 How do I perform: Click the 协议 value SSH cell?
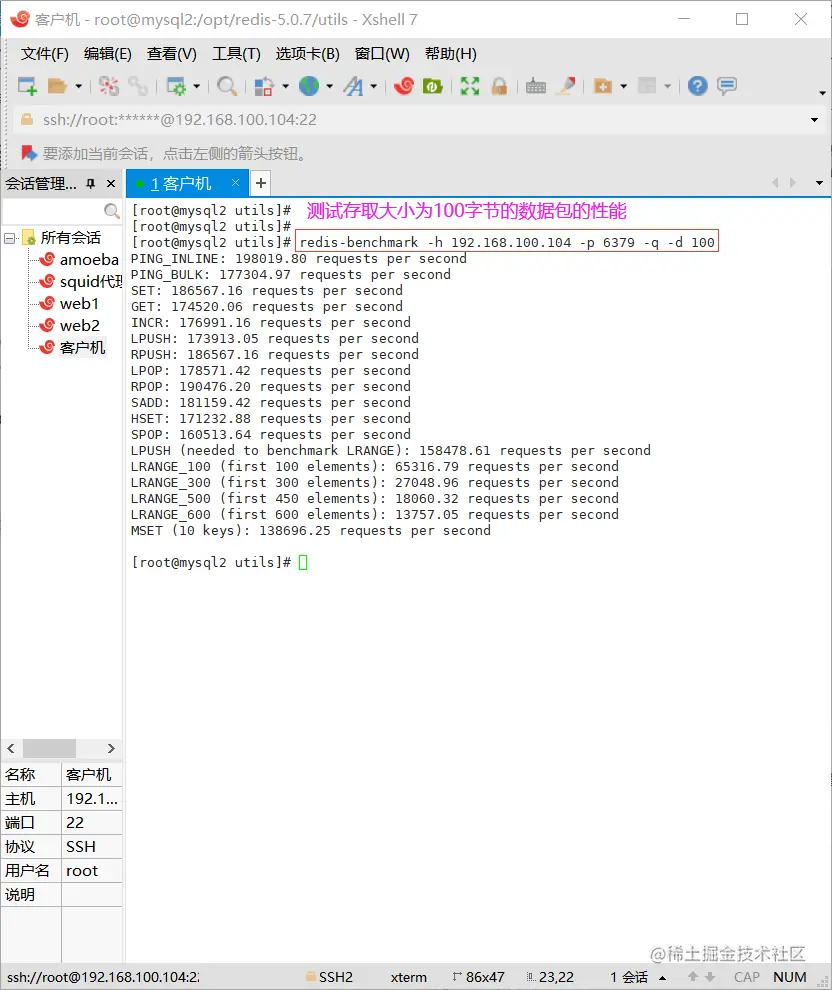click(92, 847)
